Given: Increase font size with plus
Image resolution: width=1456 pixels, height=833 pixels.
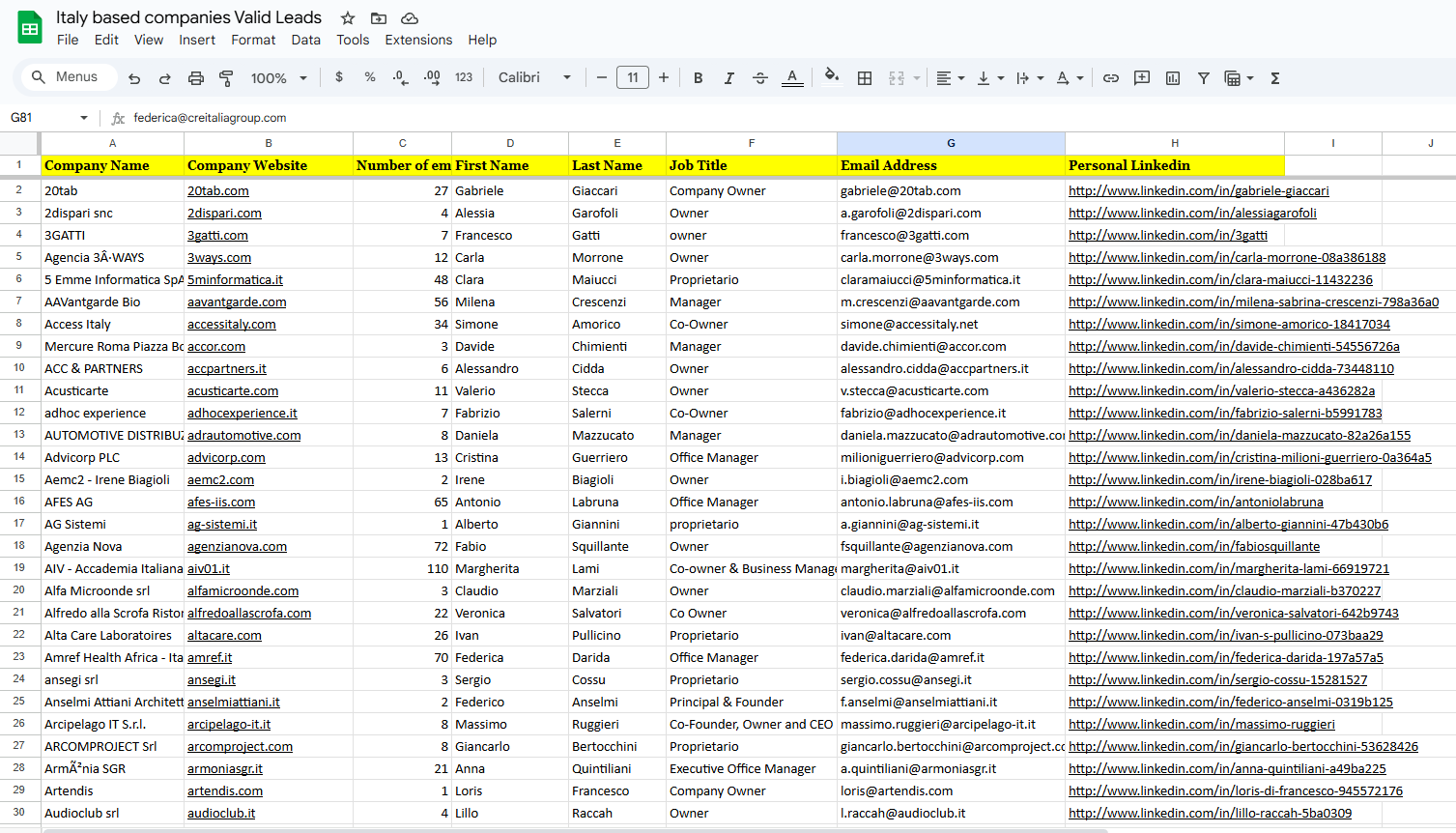Looking at the screenshot, I should click(664, 77).
